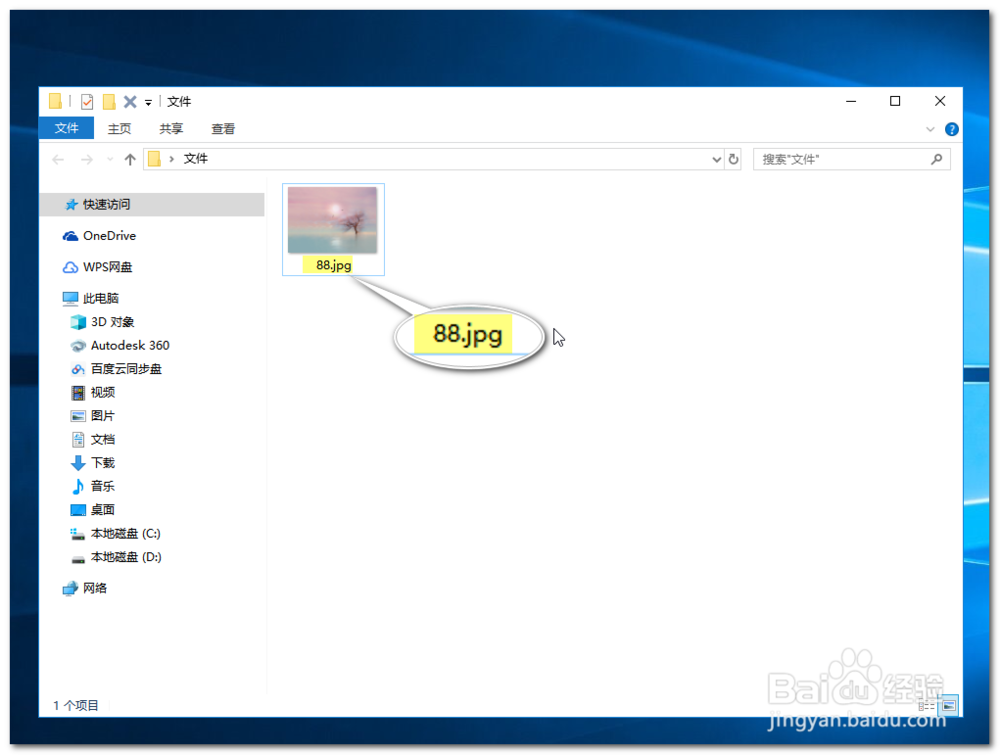Open recent locations dropdown arrow
The image size is (1000, 755).
point(110,159)
